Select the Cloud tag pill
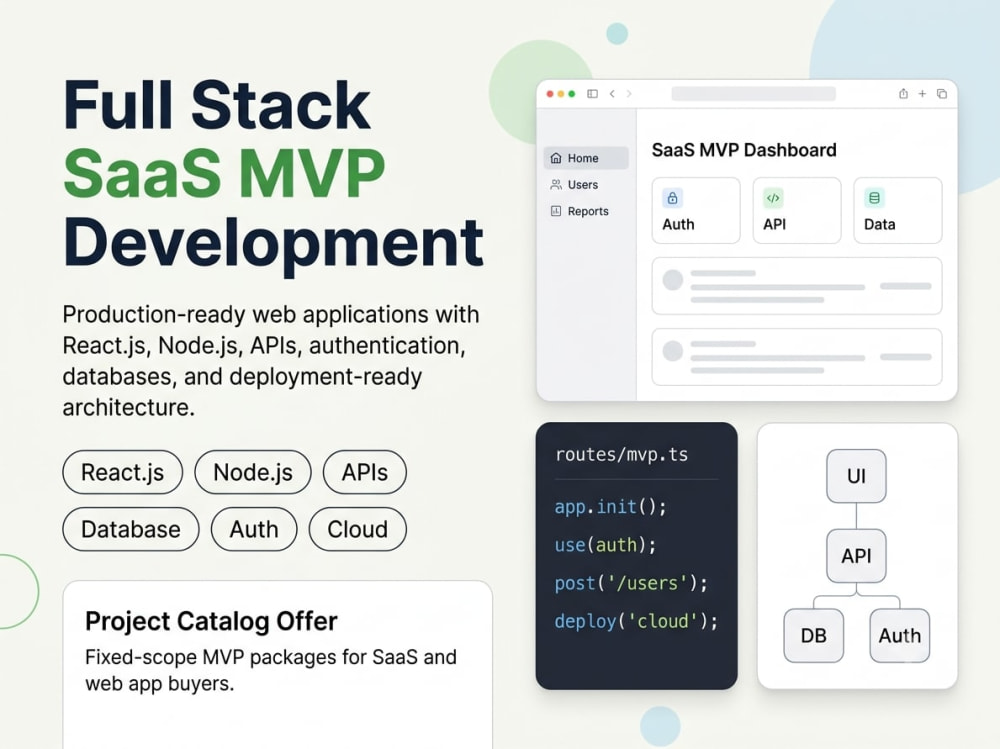 [x=358, y=529]
